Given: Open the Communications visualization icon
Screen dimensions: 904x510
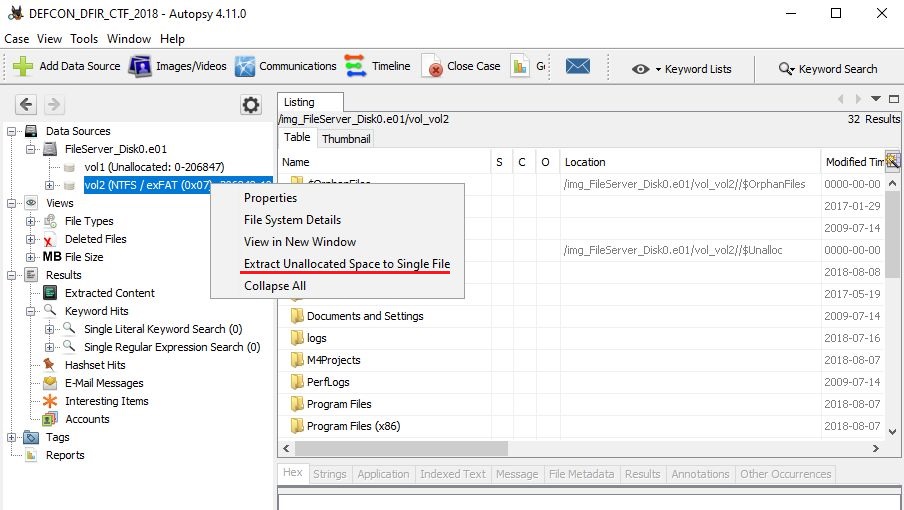Looking at the screenshot, I should point(244,66).
